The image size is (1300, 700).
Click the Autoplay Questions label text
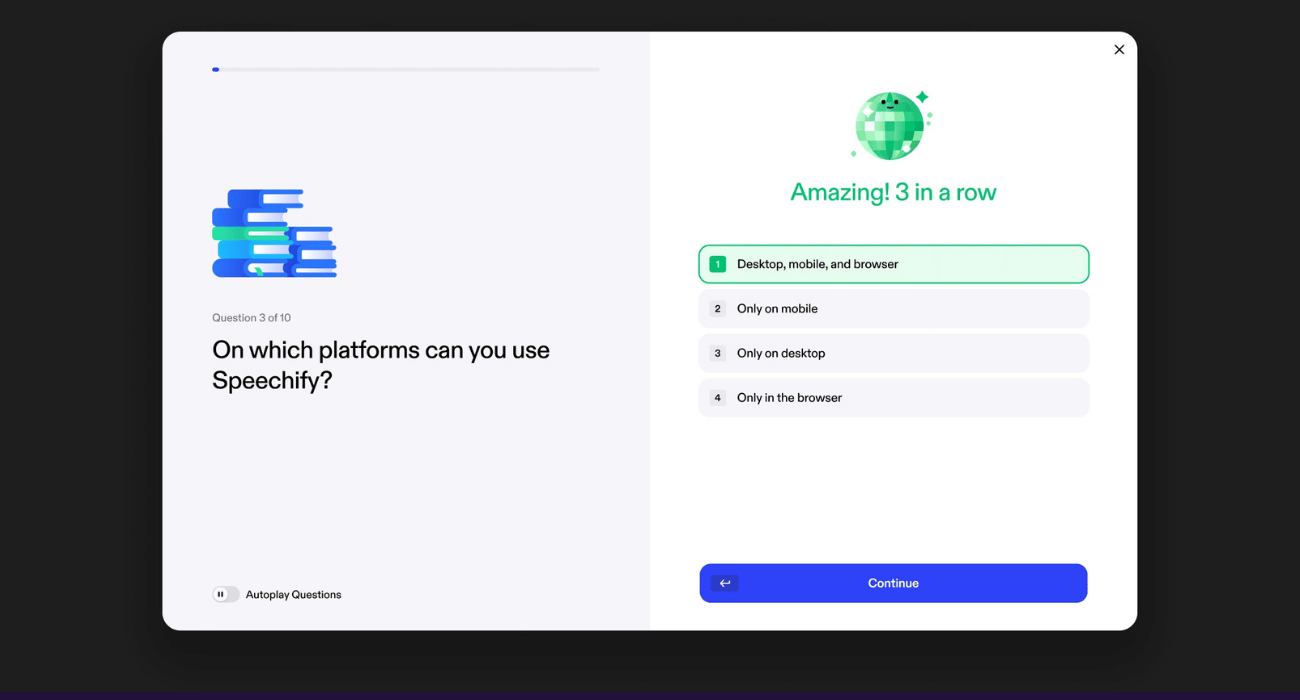click(293, 594)
